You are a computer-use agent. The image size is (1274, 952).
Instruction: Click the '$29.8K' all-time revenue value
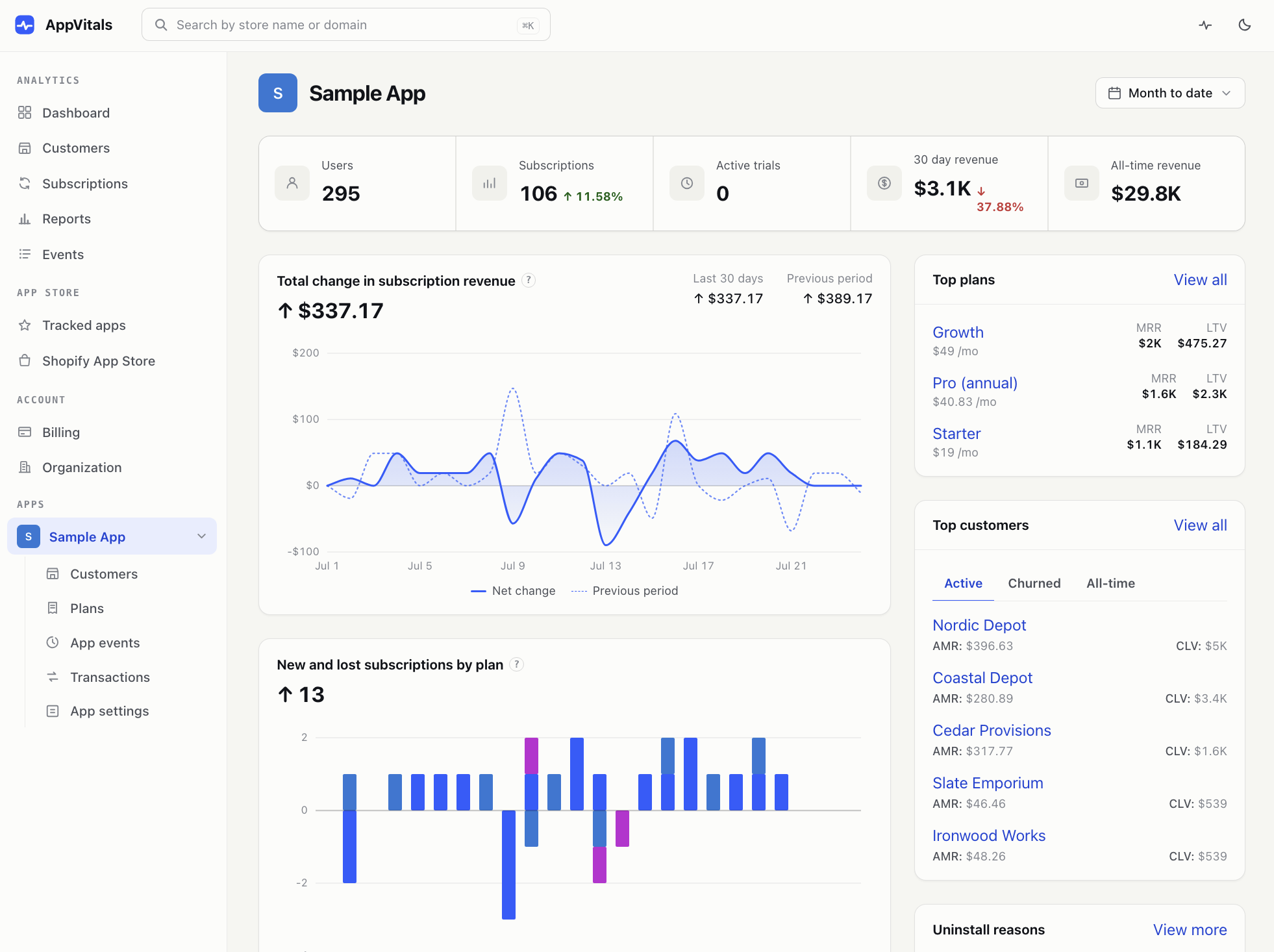pyautogui.click(x=1146, y=194)
